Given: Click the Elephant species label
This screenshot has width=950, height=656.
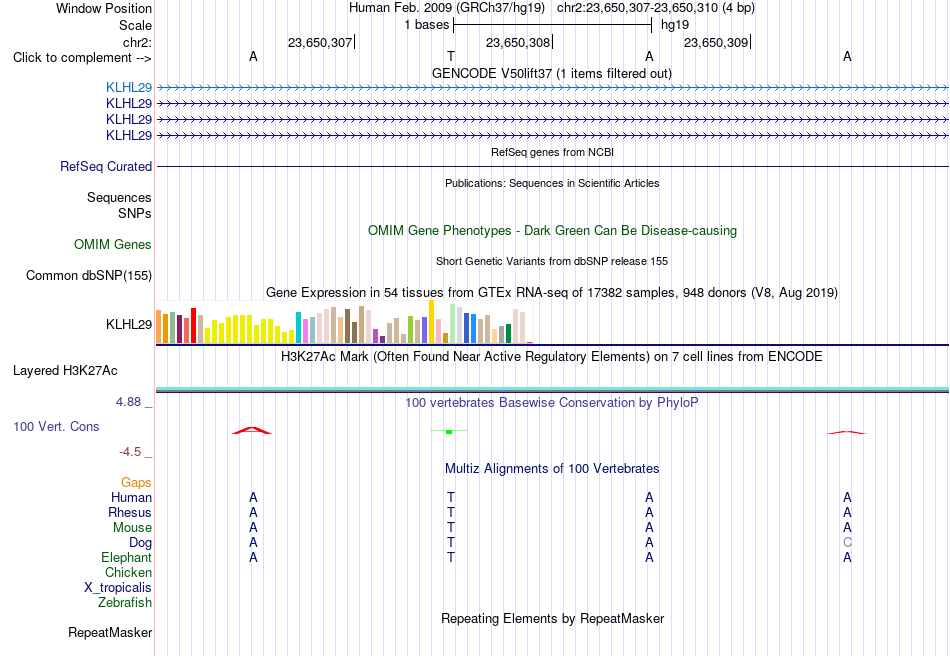Looking at the screenshot, I should 127,558.
